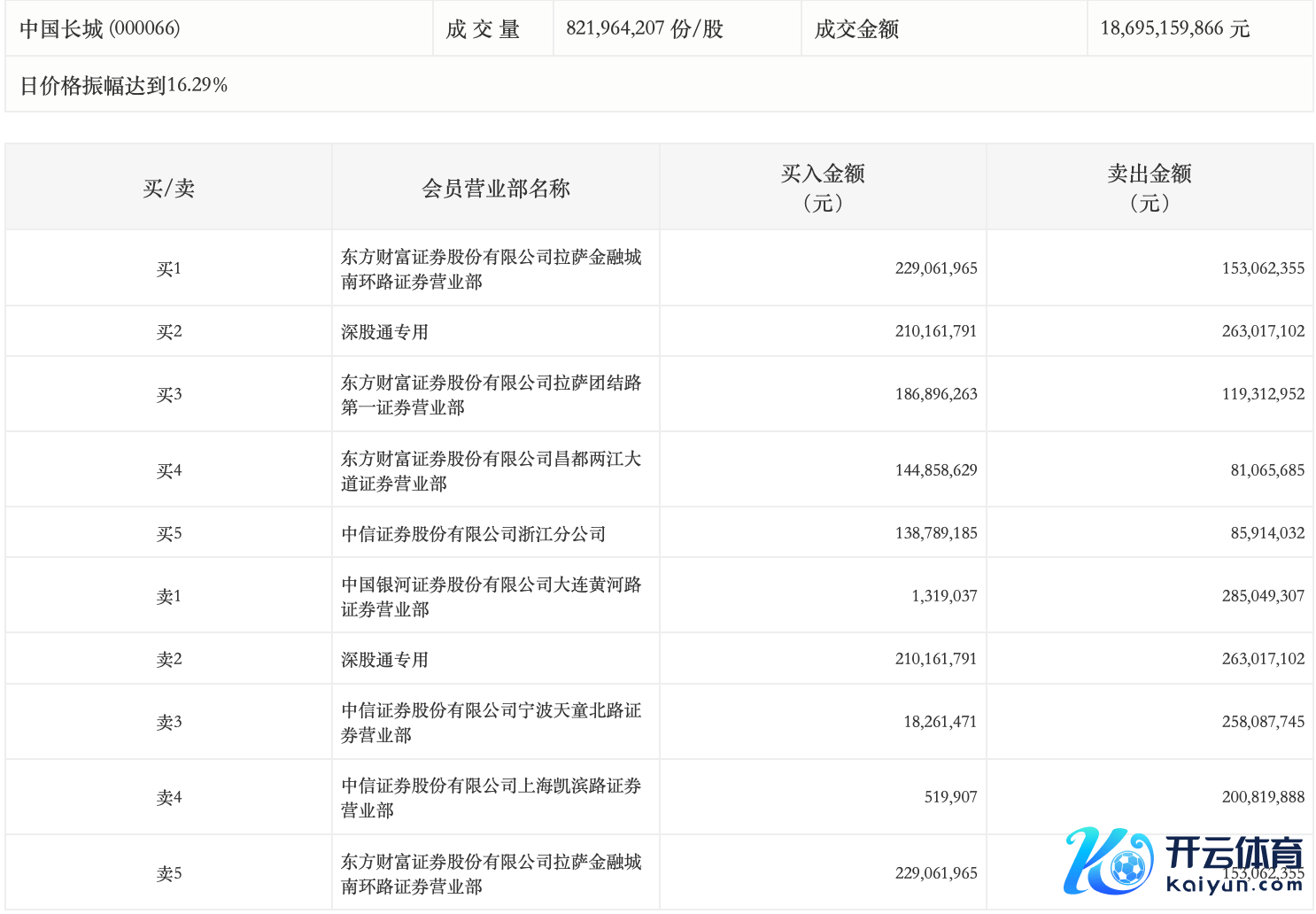Select the 中国长城 (000066) stock title
The width and height of the screenshot is (1316, 914).
[x=100, y=29]
